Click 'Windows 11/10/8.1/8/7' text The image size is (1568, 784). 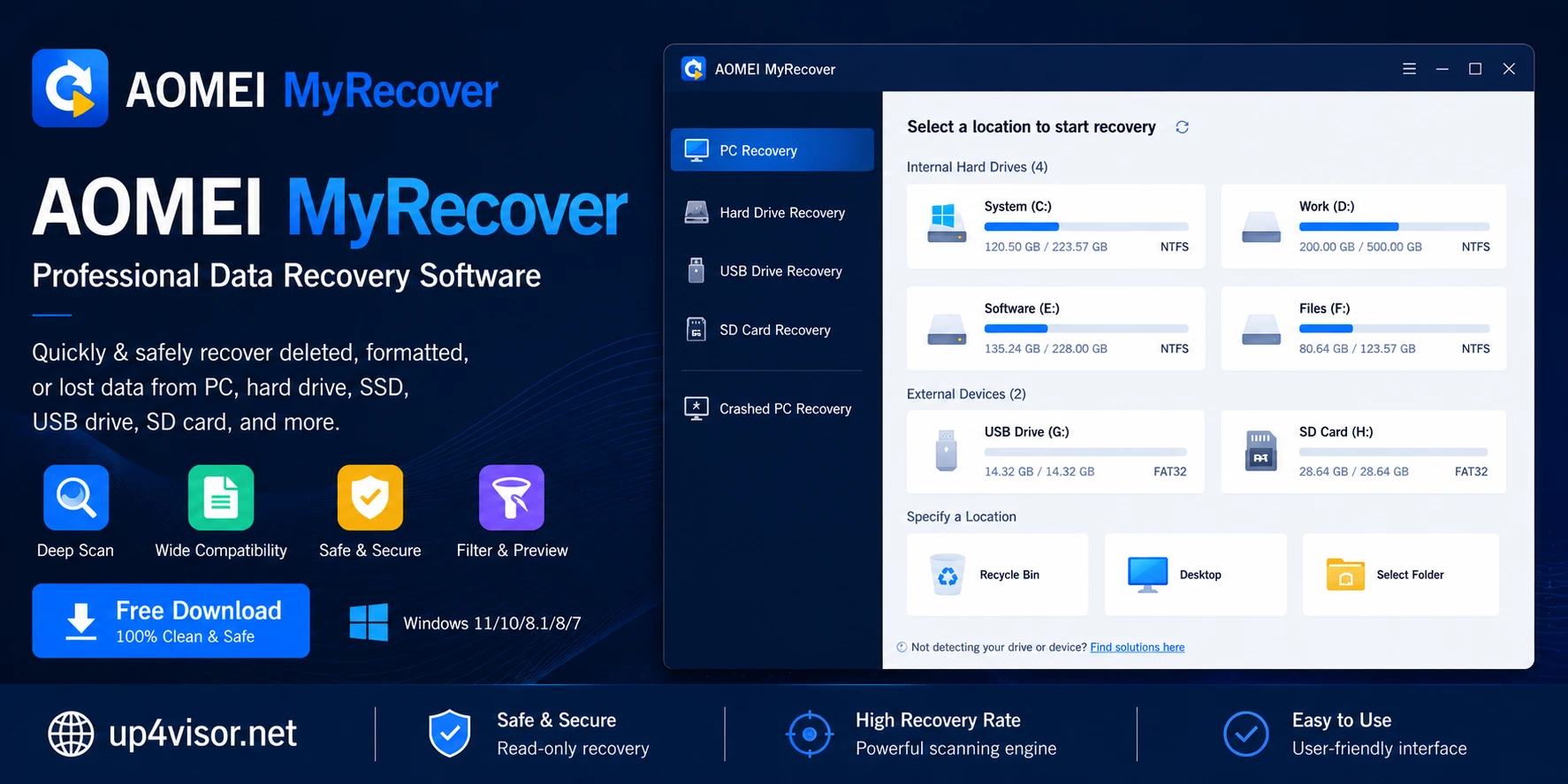pos(492,623)
